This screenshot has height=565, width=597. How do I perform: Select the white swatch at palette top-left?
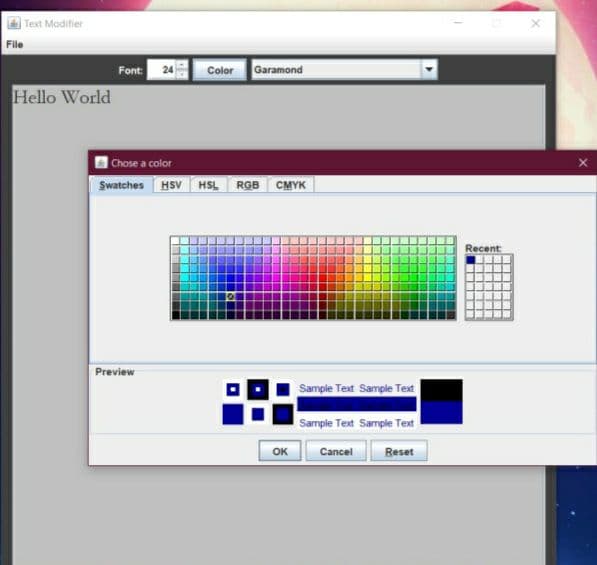coord(175,241)
